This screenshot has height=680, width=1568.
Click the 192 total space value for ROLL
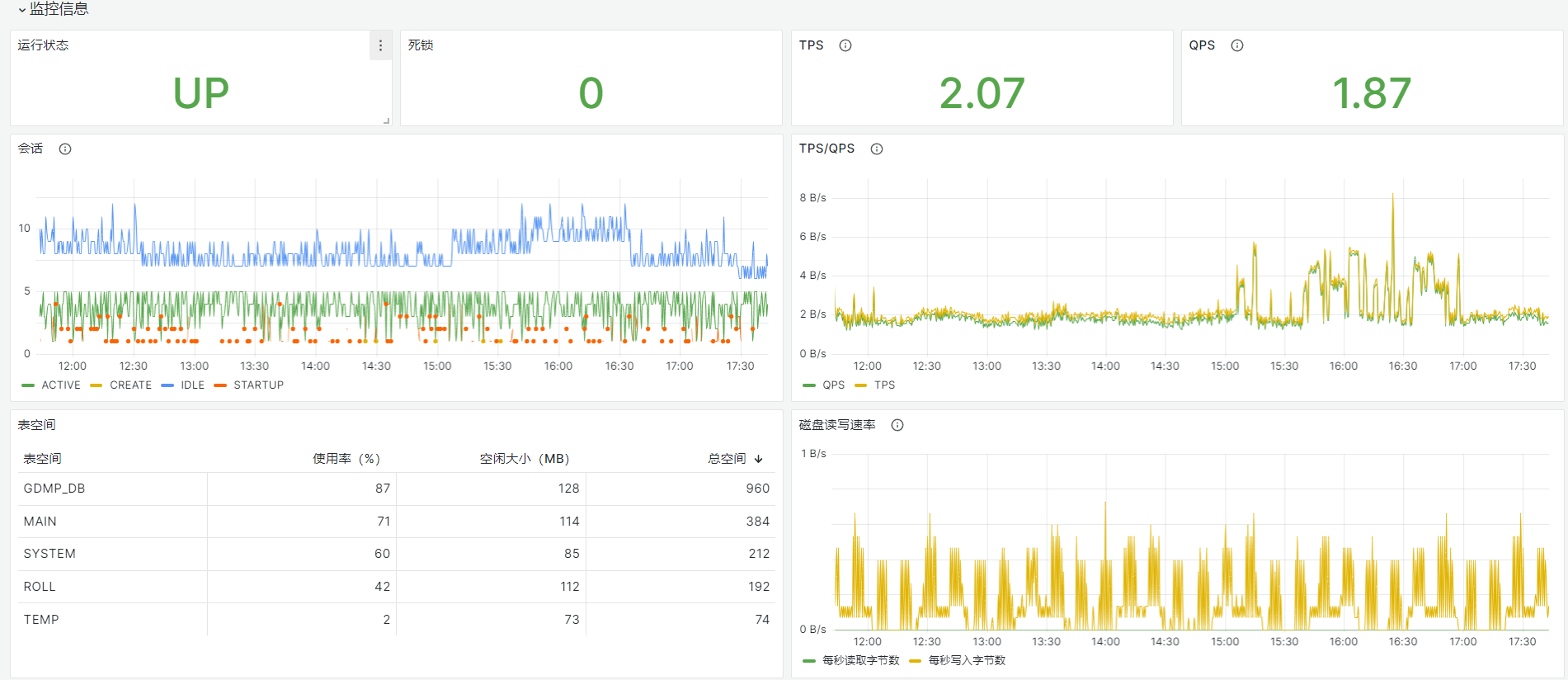[759, 587]
